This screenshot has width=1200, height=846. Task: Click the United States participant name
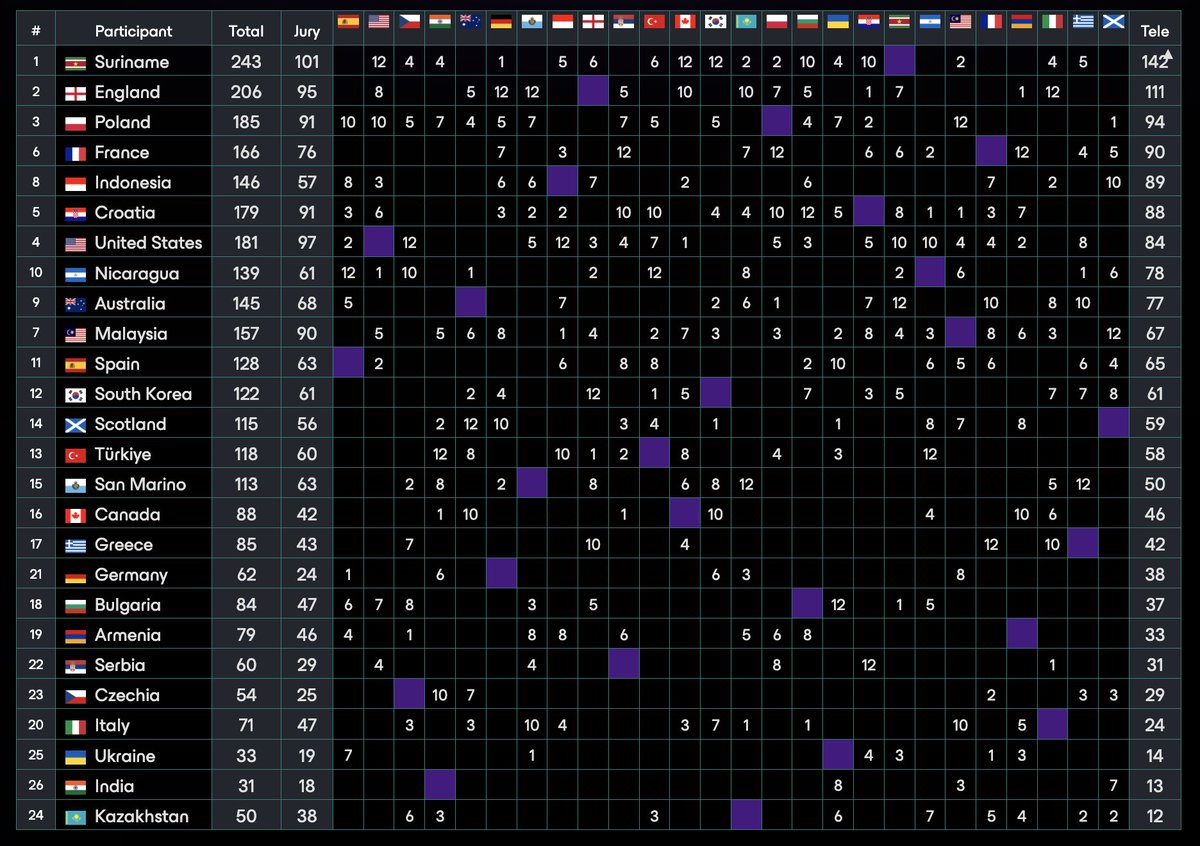coord(148,243)
